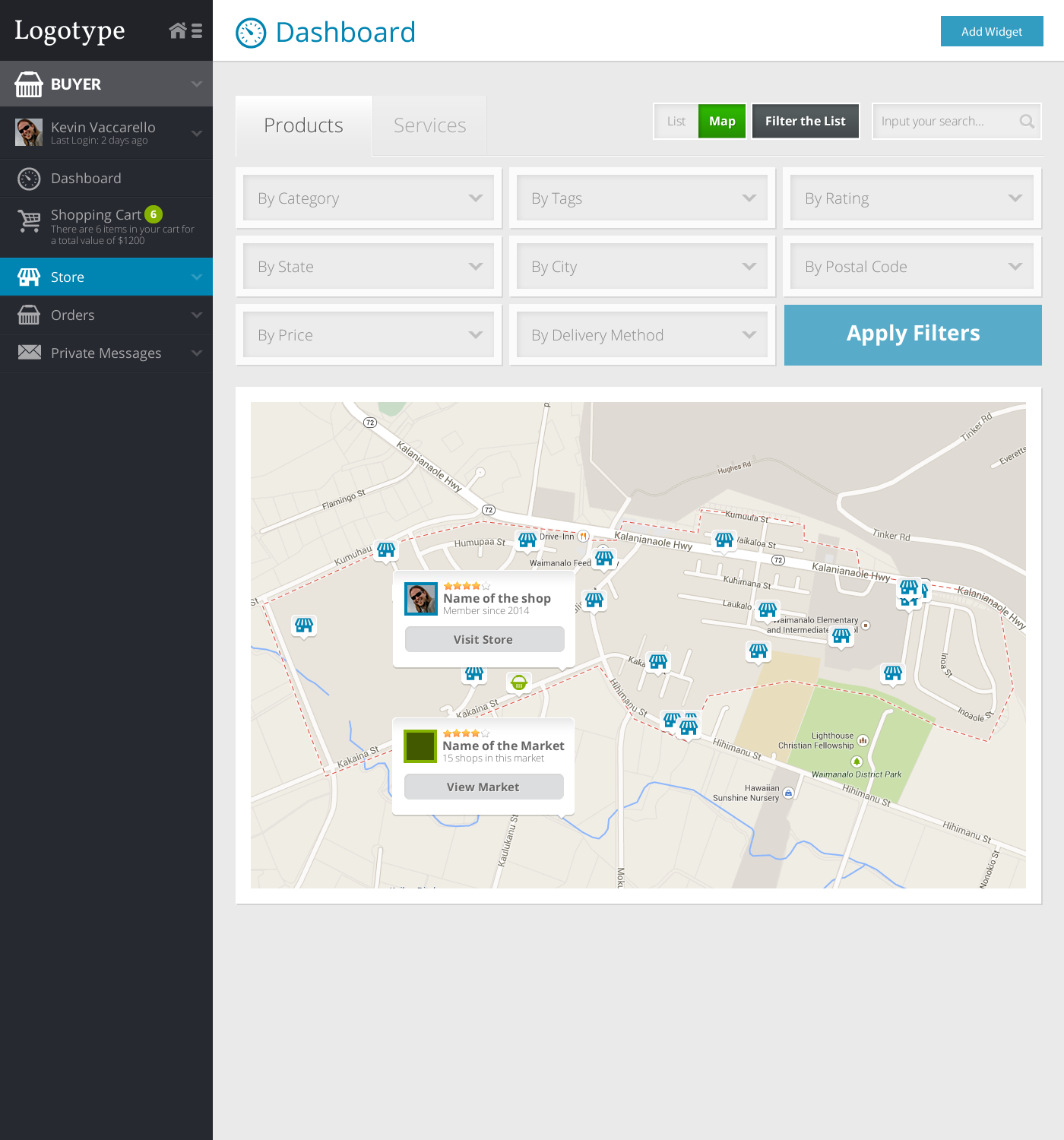Open Store in the sidebar
The image size is (1064, 1140).
[x=106, y=277]
